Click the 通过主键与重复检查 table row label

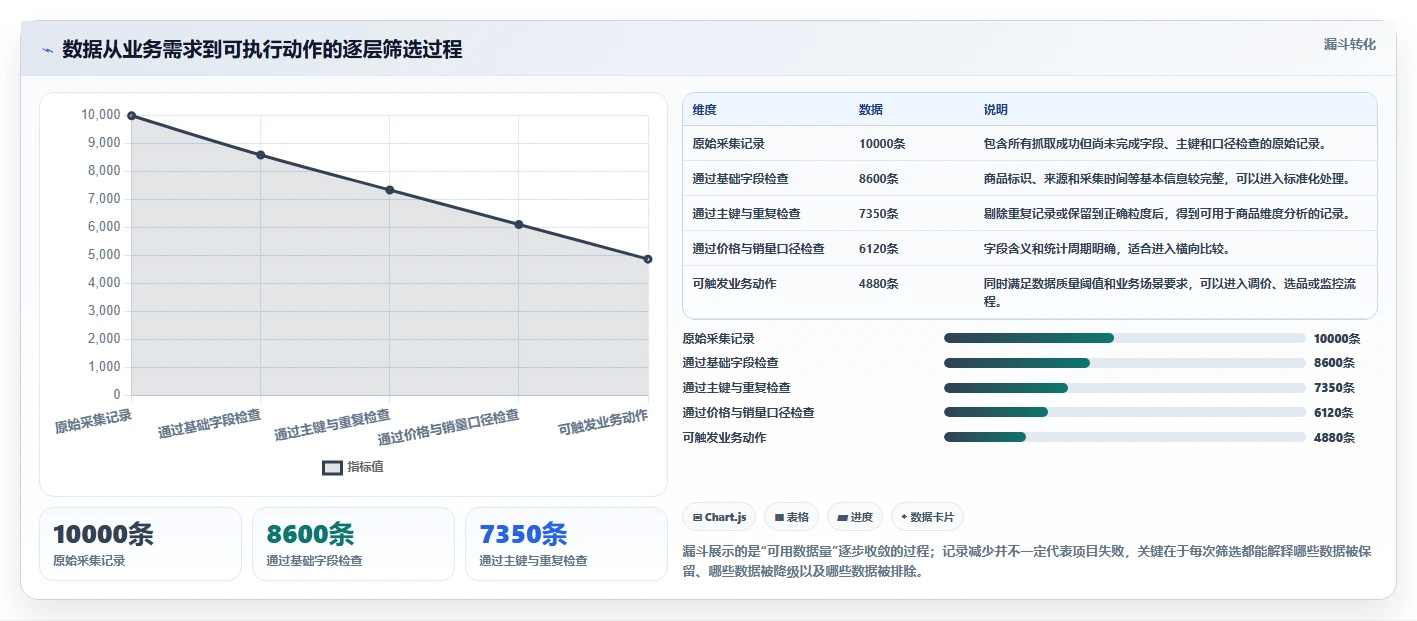point(746,214)
